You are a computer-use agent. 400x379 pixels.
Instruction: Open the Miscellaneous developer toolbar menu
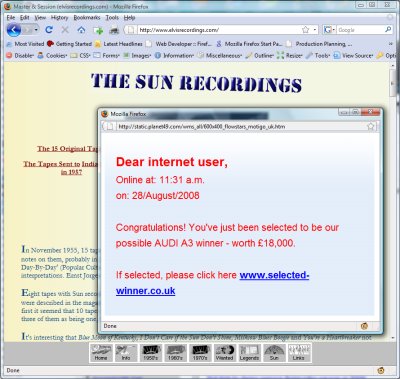pos(220,56)
